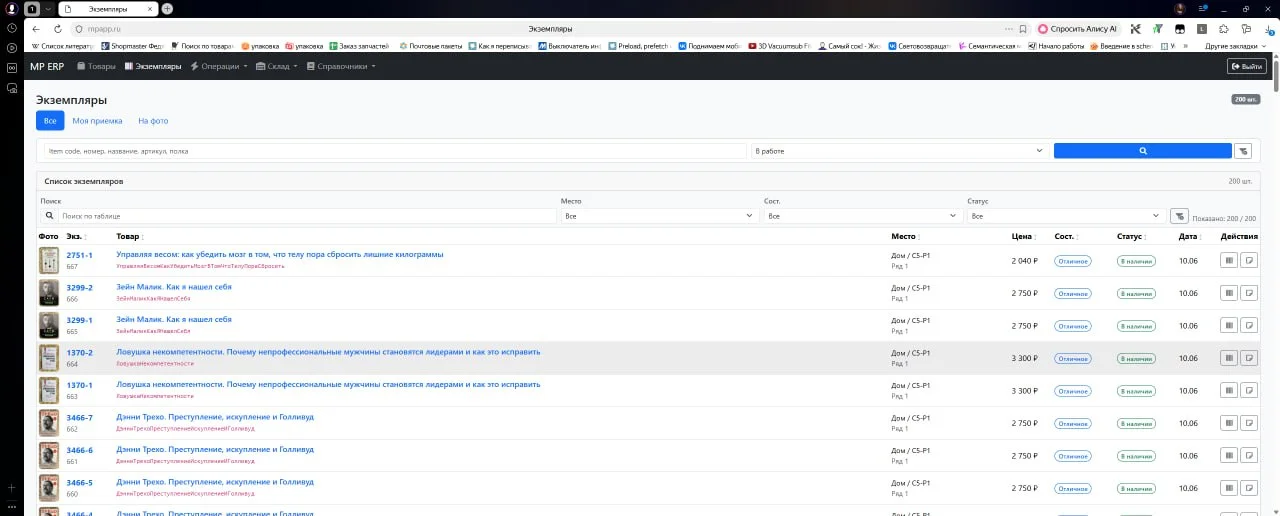Open the На фото tab

coord(153,121)
